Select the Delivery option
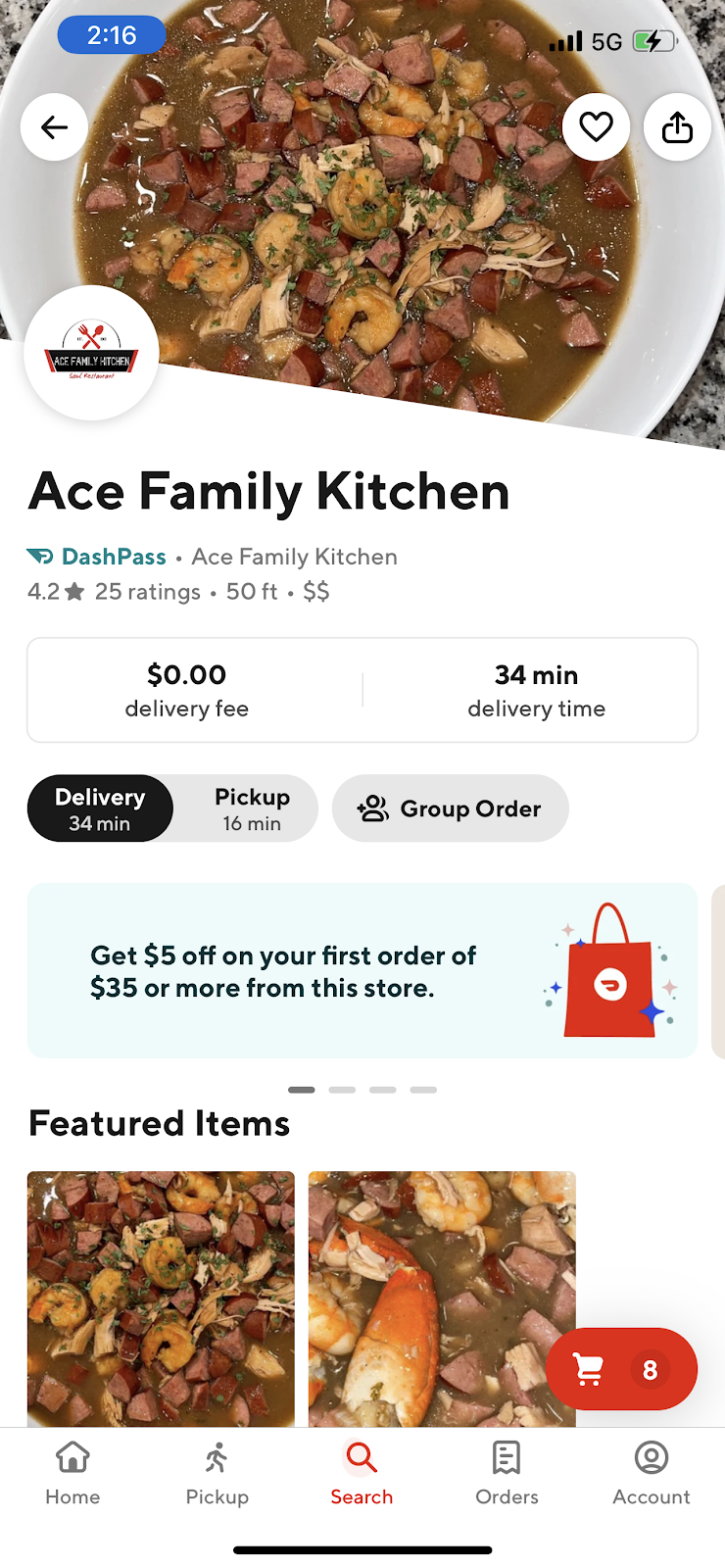This screenshot has height=1568, width=725. click(x=99, y=808)
